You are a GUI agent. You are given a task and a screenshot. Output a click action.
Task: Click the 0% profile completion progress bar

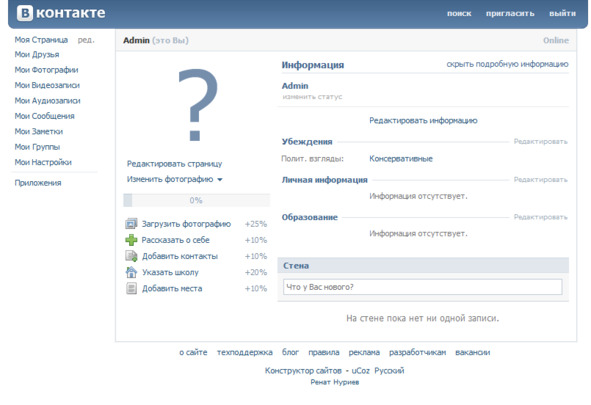coord(196,200)
